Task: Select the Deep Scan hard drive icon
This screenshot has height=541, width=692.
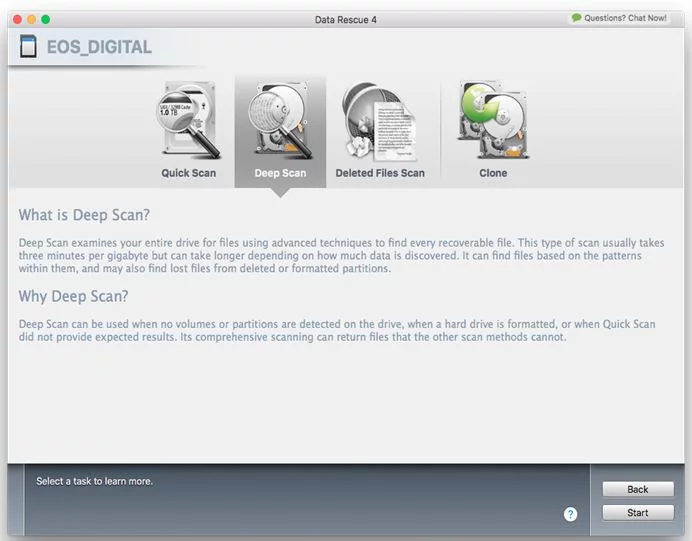Action: click(280, 120)
